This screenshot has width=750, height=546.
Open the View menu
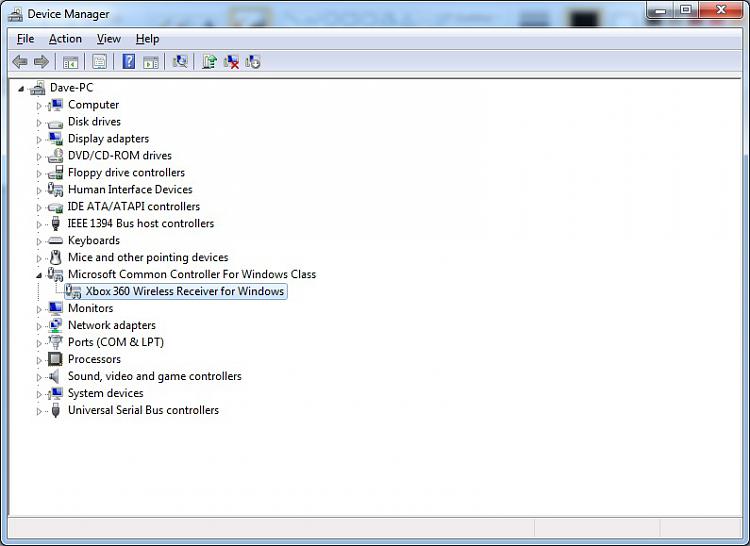pos(109,39)
